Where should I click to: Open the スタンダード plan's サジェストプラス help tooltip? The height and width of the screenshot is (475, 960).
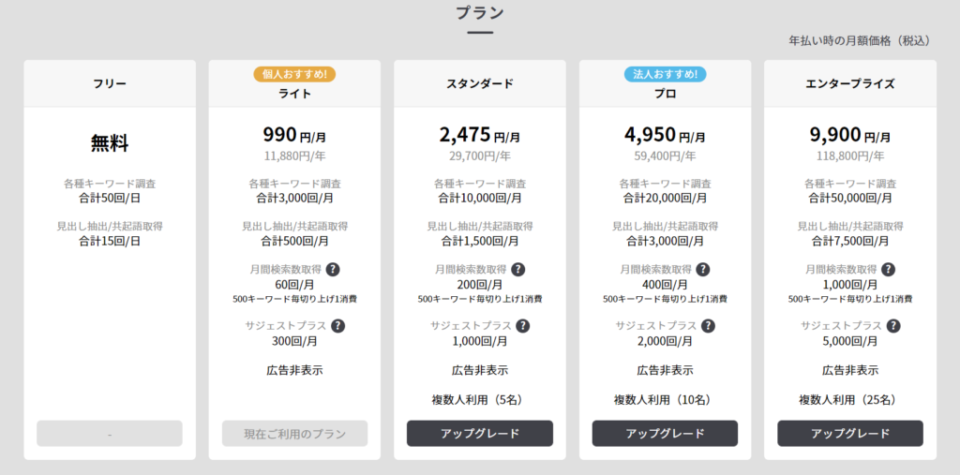click(x=523, y=326)
